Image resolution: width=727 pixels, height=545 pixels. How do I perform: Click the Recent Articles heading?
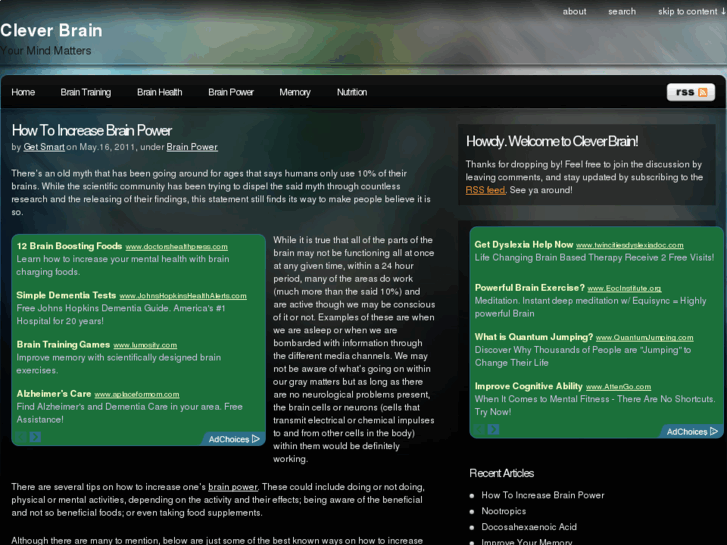[502, 473]
